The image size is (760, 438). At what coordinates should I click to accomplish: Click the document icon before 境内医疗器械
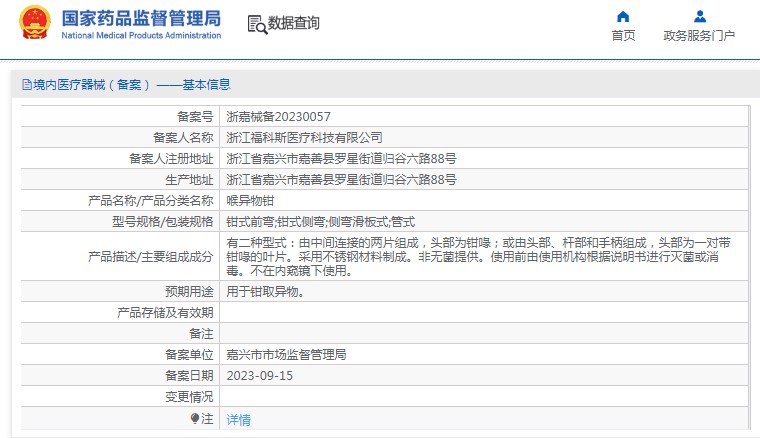pos(27,85)
